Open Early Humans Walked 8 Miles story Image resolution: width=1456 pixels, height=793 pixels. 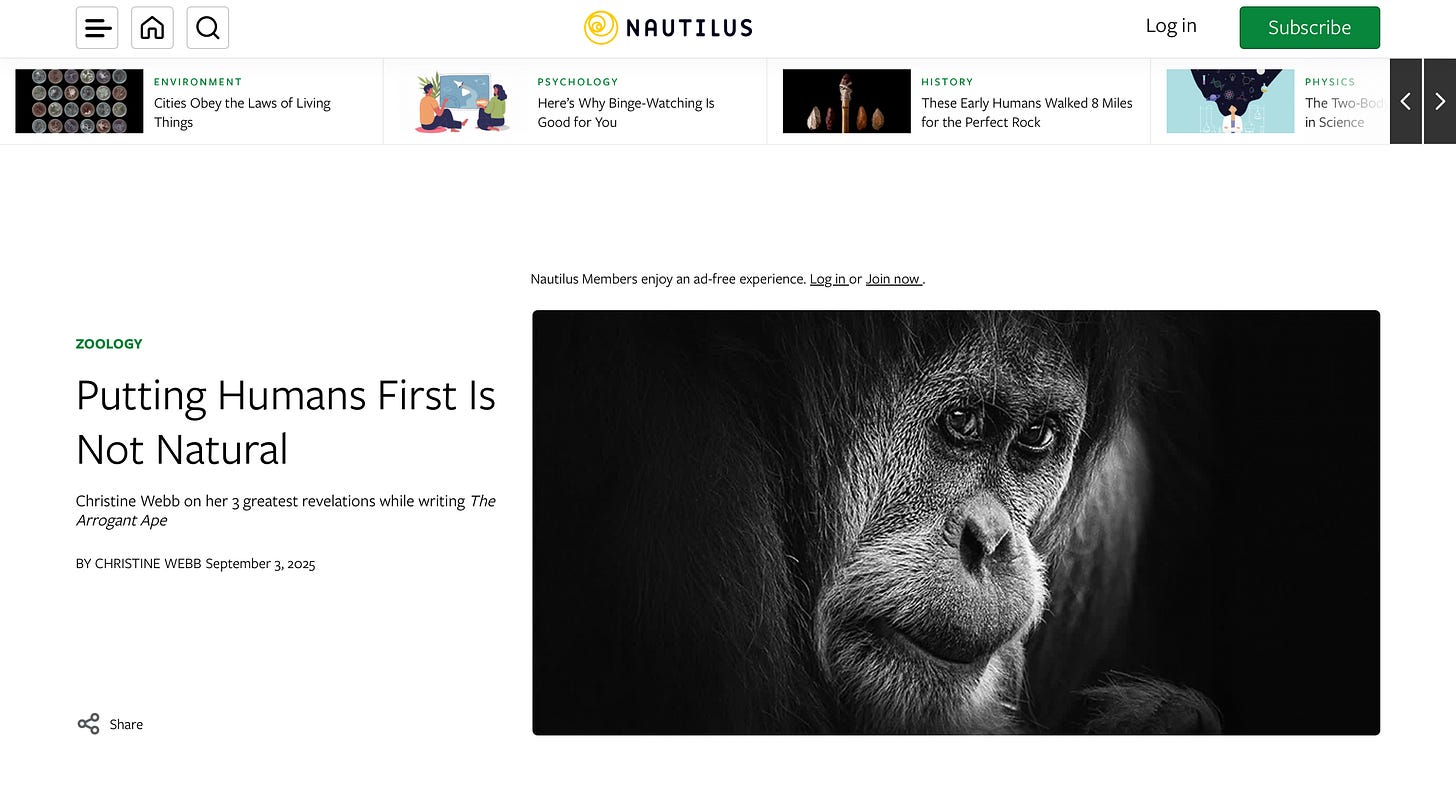(1027, 112)
